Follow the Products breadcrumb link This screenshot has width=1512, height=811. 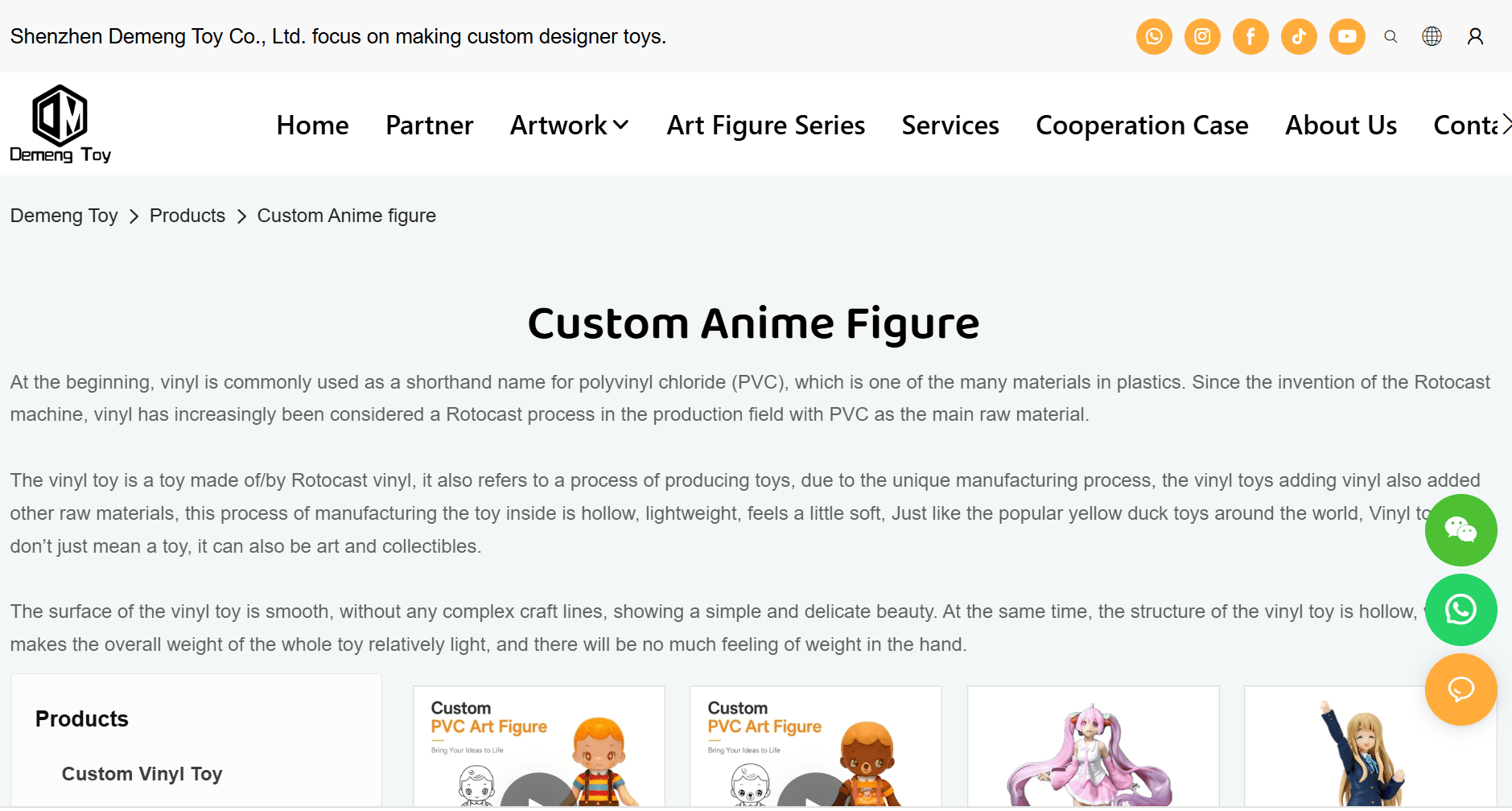(187, 216)
